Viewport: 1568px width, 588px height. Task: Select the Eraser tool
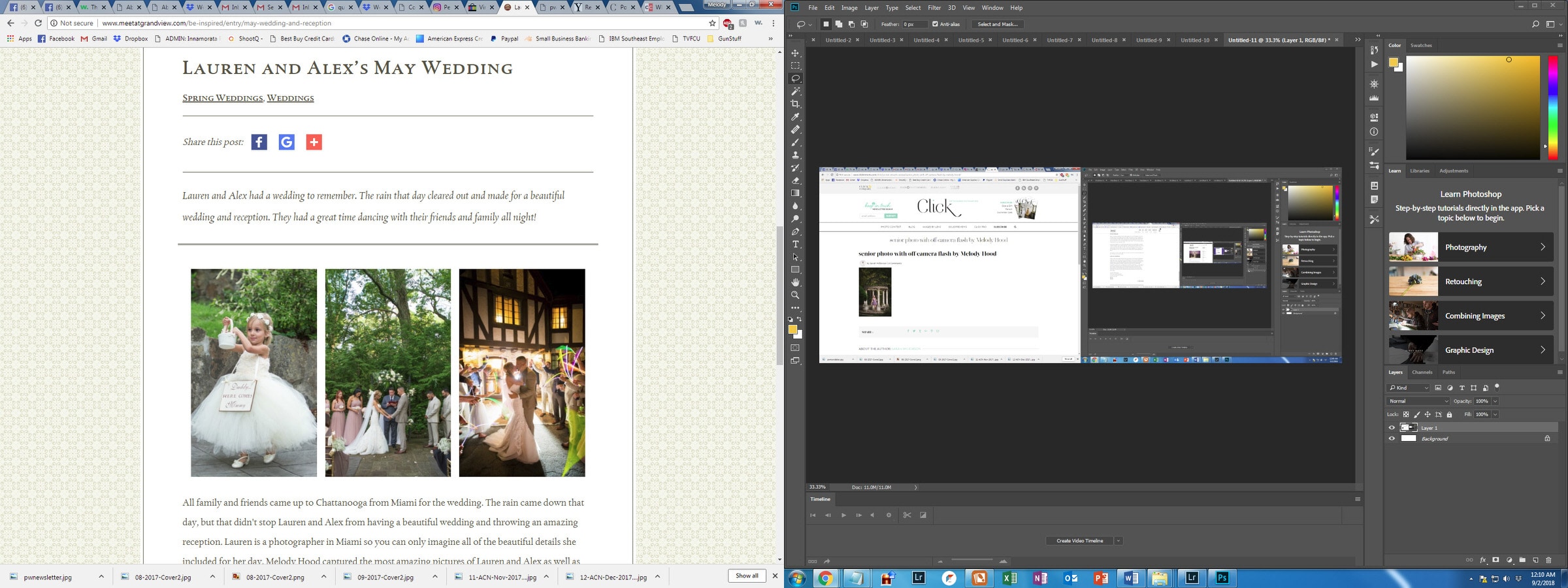[x=795, y=180]
